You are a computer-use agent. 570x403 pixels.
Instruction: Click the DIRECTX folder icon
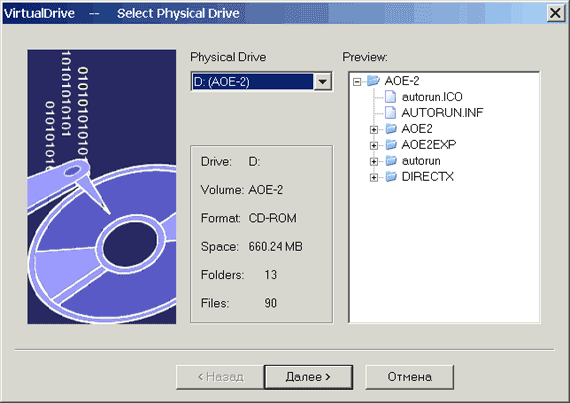(391, 177)
